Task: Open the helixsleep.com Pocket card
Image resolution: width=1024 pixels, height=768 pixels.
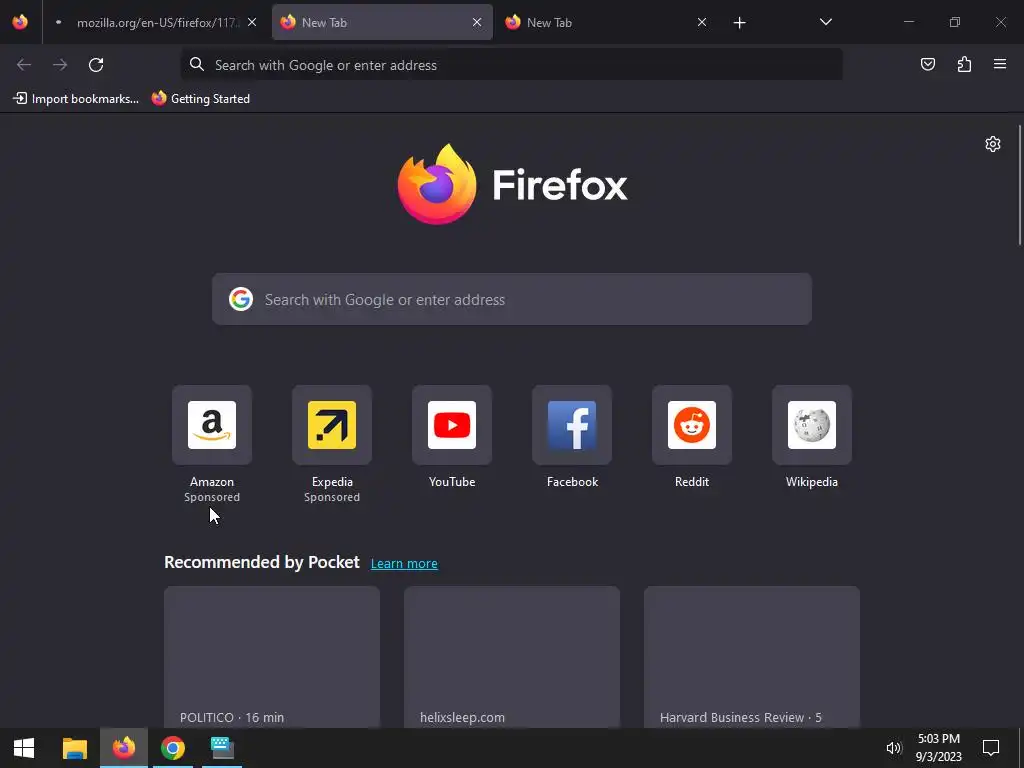Action: pos(512,657)
